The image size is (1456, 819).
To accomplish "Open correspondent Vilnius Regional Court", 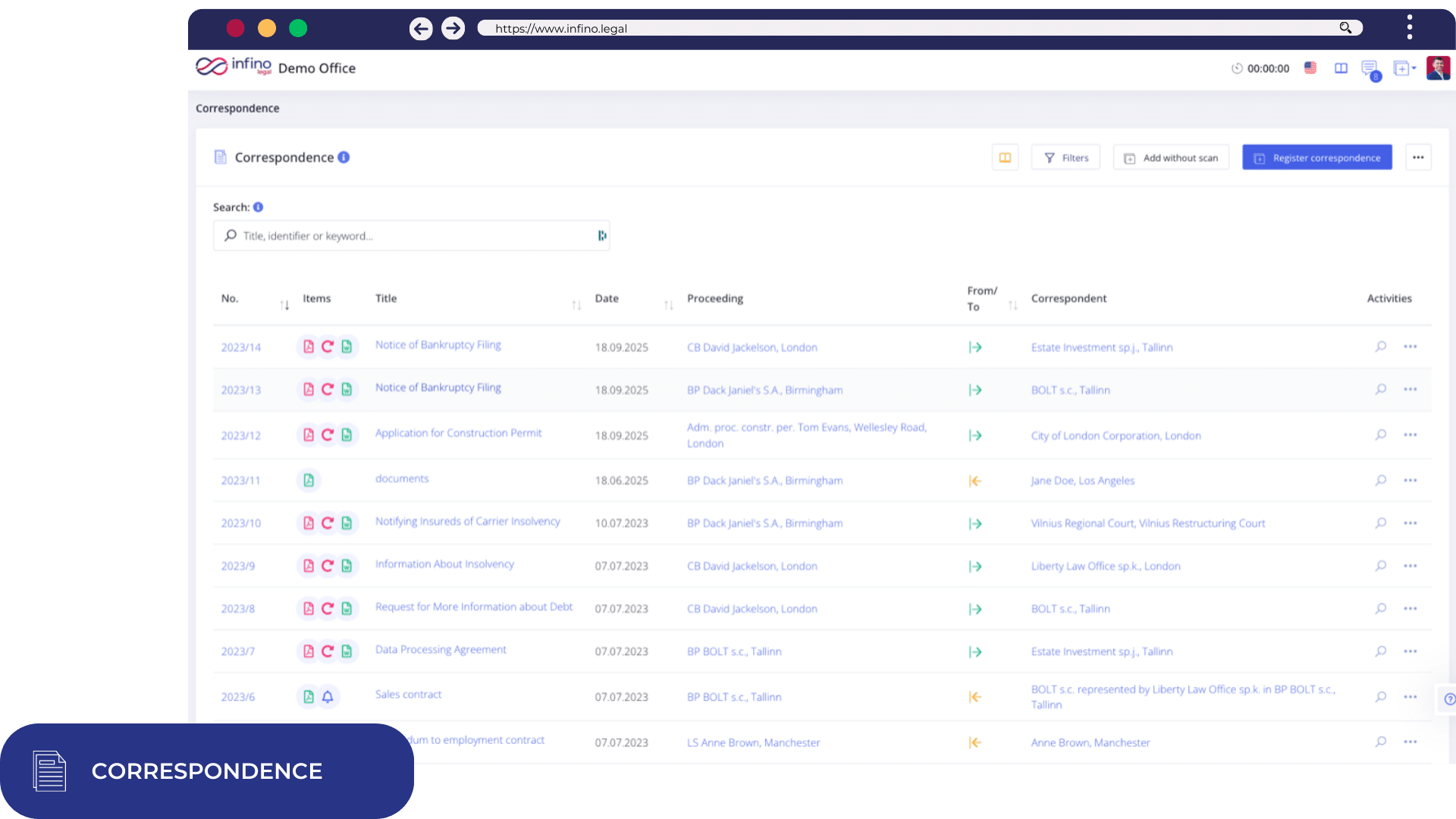I will [1147, 523].
